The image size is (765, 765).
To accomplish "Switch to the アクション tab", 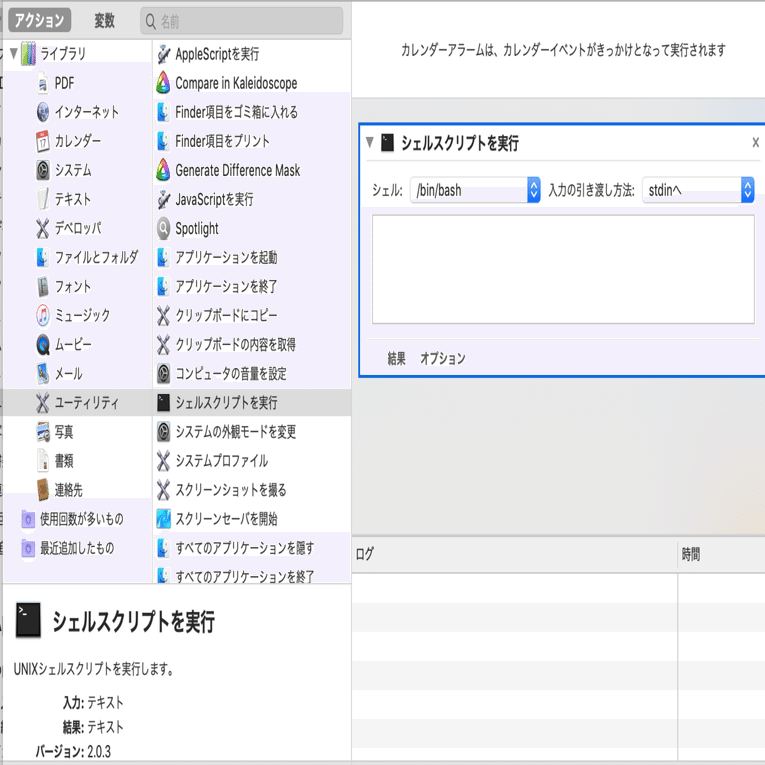I will [40, 20].
